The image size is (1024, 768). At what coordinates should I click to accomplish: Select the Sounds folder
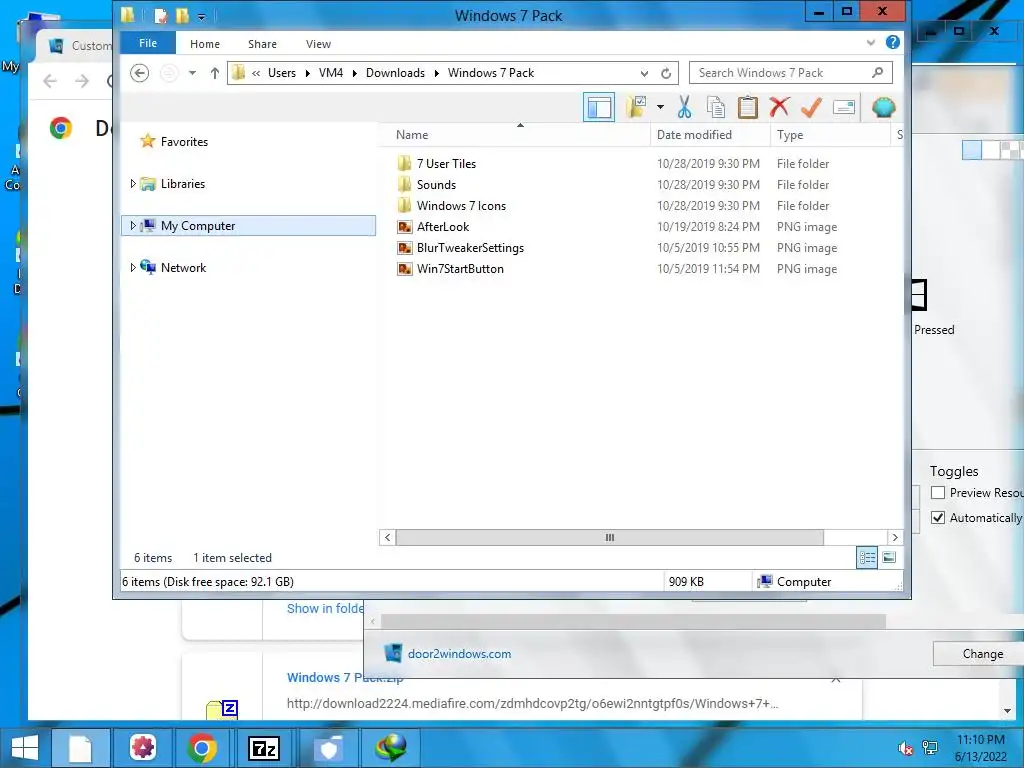[x=436, y=184]
